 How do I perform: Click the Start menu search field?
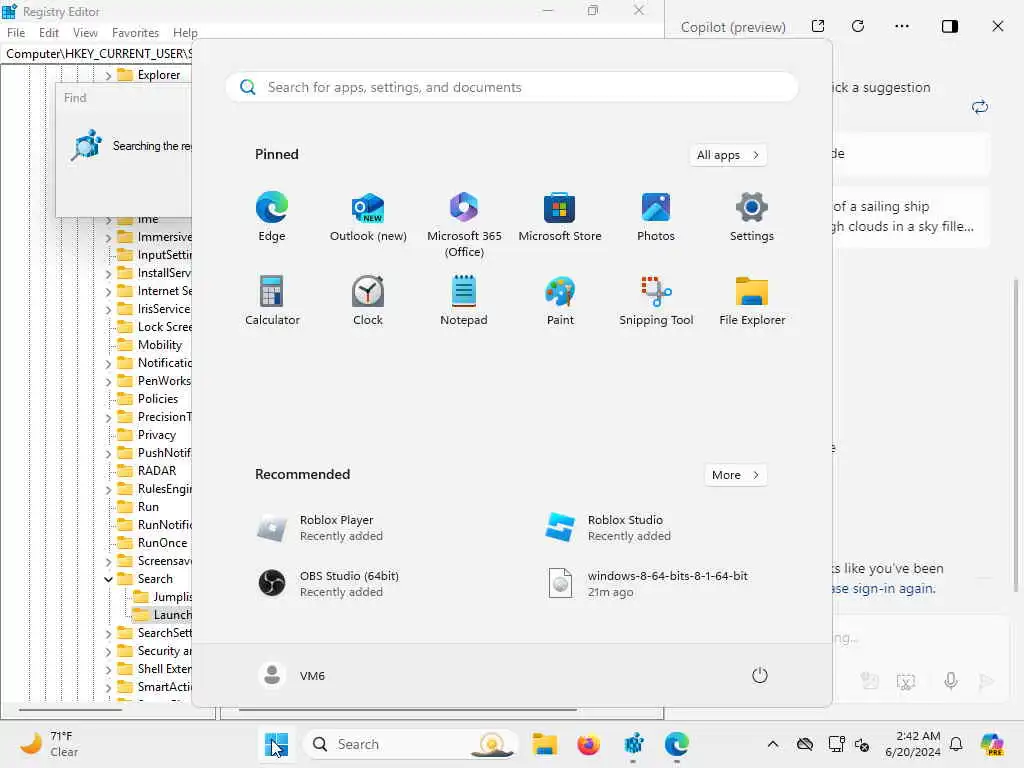512,87
